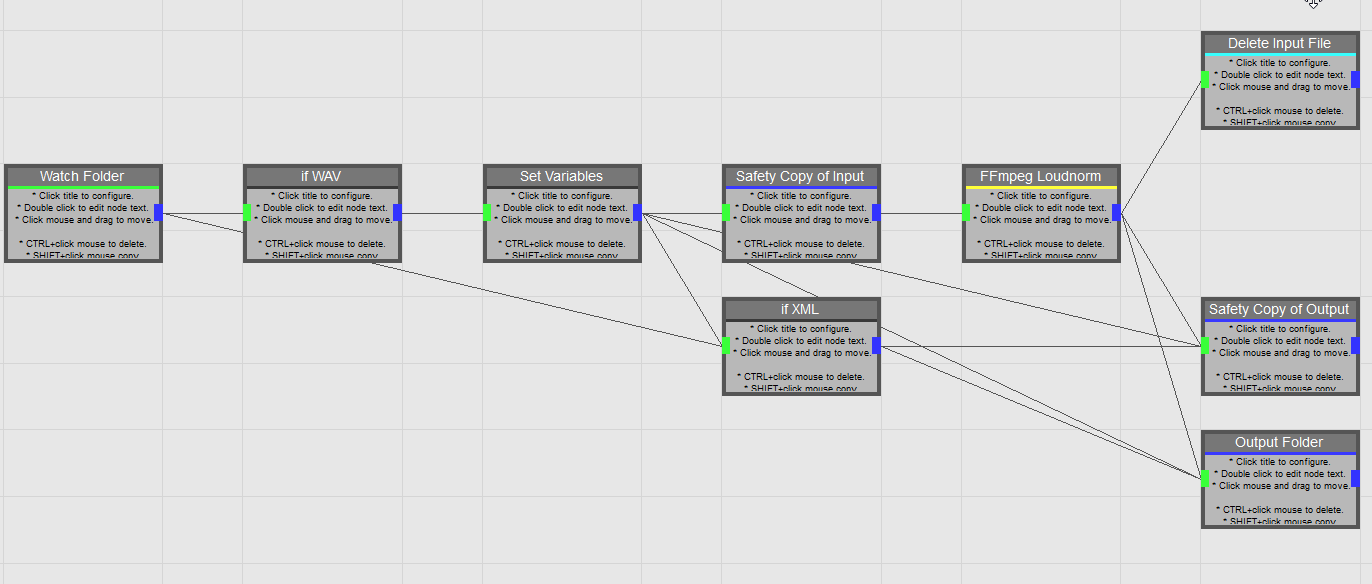Click the Safety Copy of Input body

coord(800,225)
